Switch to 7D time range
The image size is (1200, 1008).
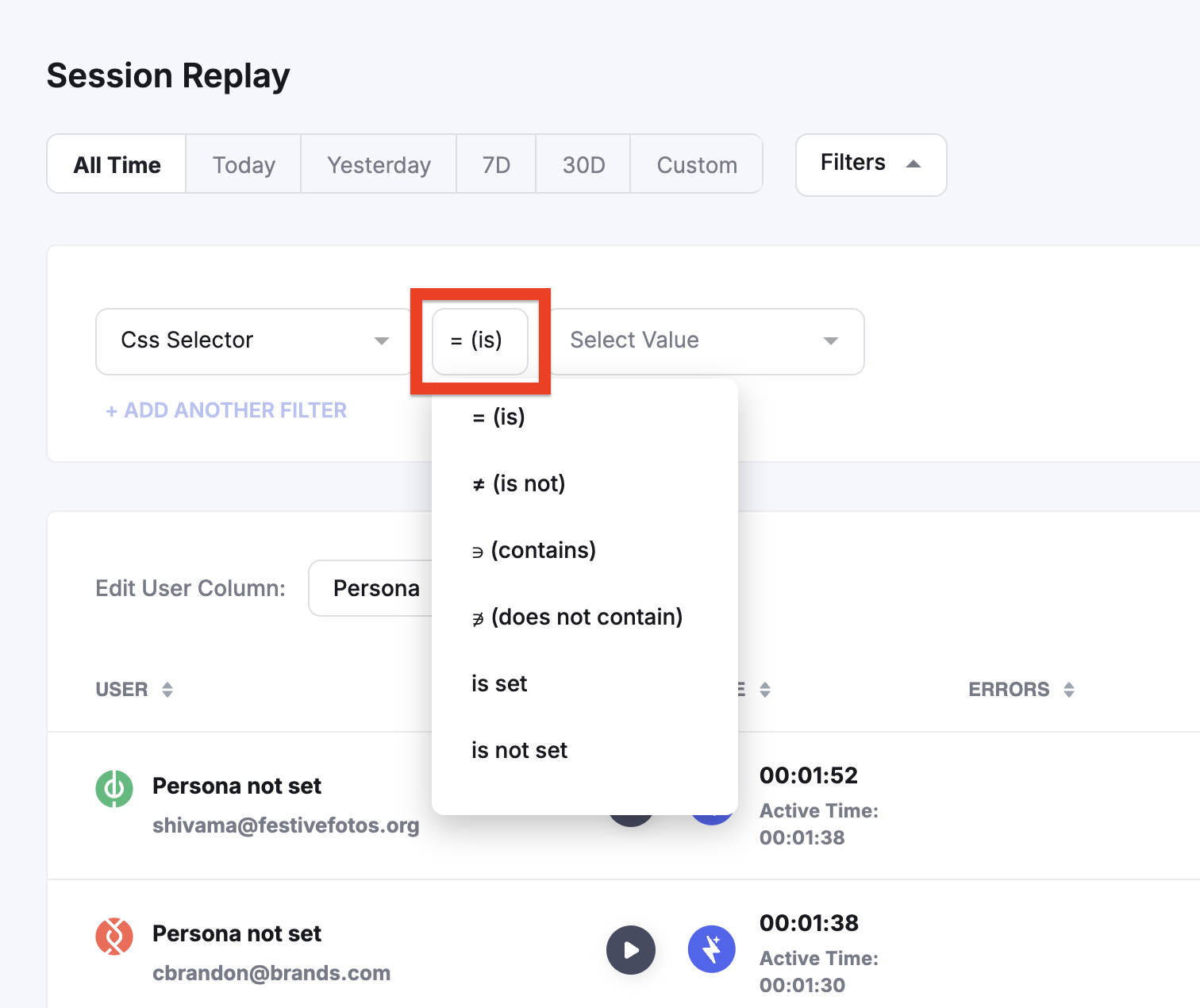pos(496,164)
